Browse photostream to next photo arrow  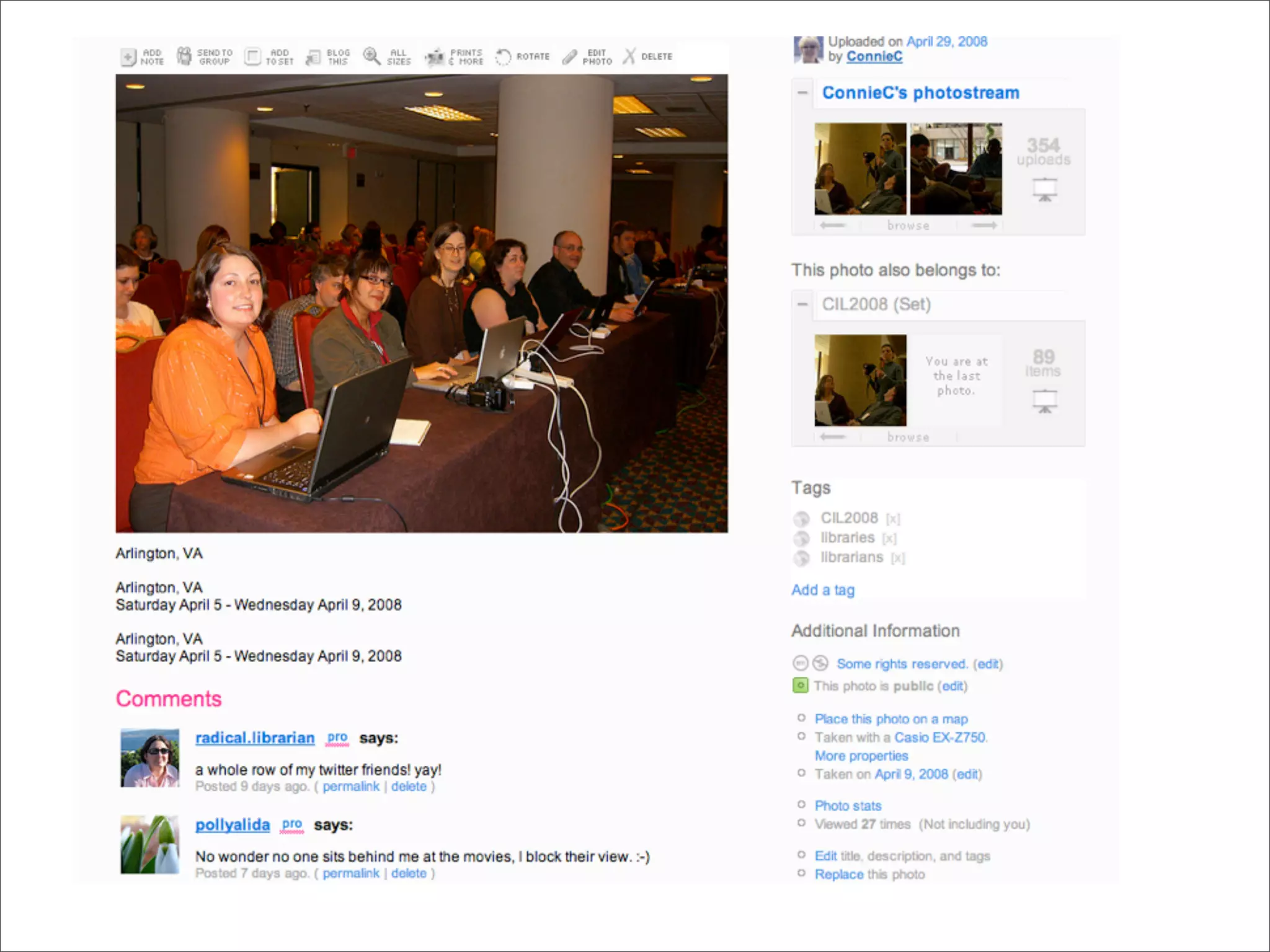[984, 226]
